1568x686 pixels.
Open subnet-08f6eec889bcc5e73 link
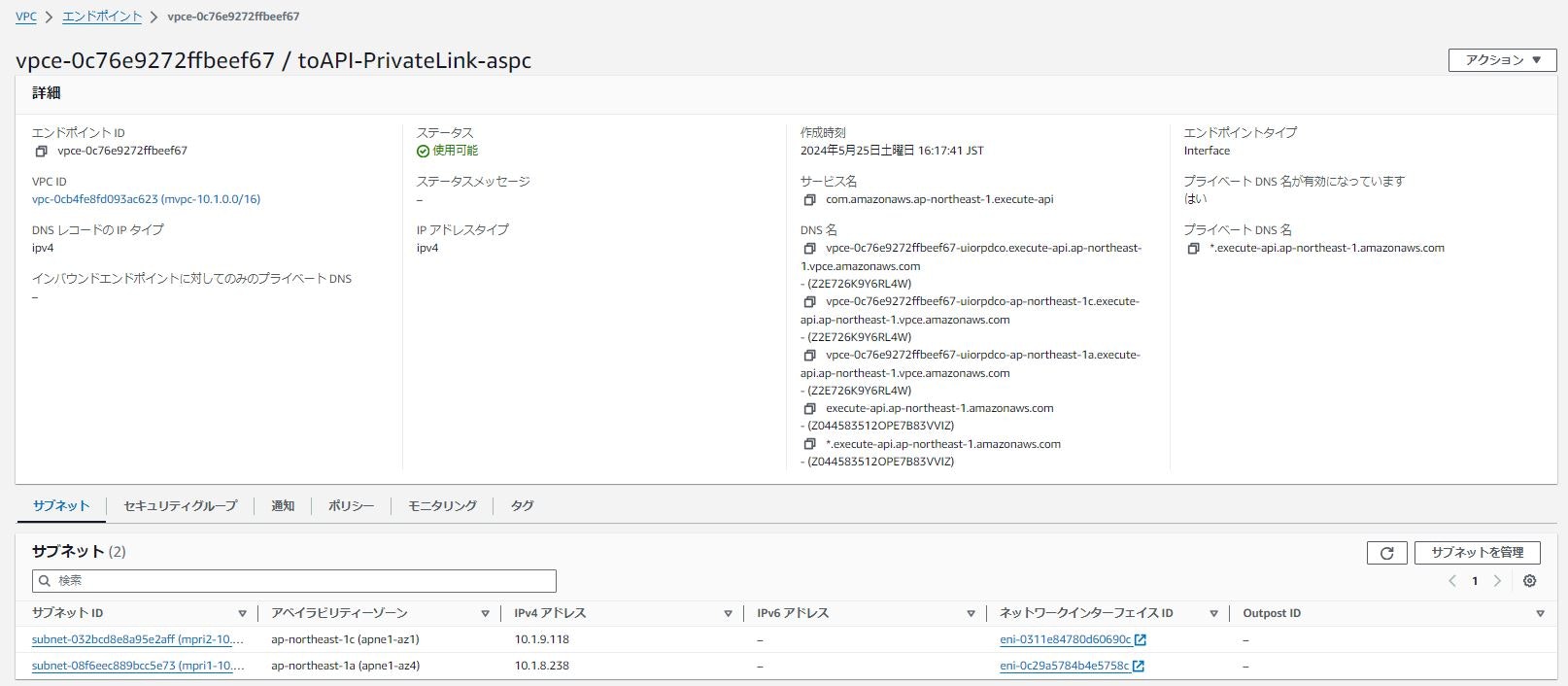138,667
